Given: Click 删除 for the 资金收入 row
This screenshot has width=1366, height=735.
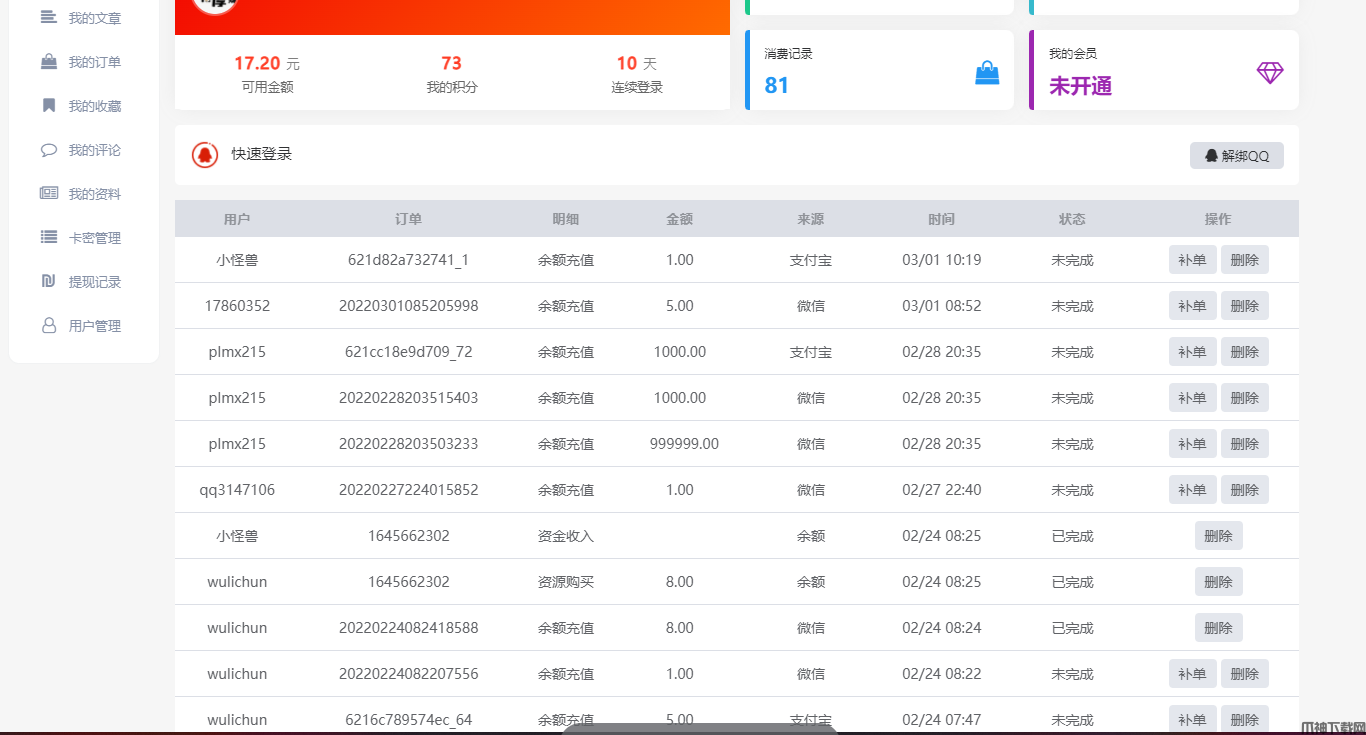Looking at the screenshot, I should pyautogui.click(x=1218, y=536).
